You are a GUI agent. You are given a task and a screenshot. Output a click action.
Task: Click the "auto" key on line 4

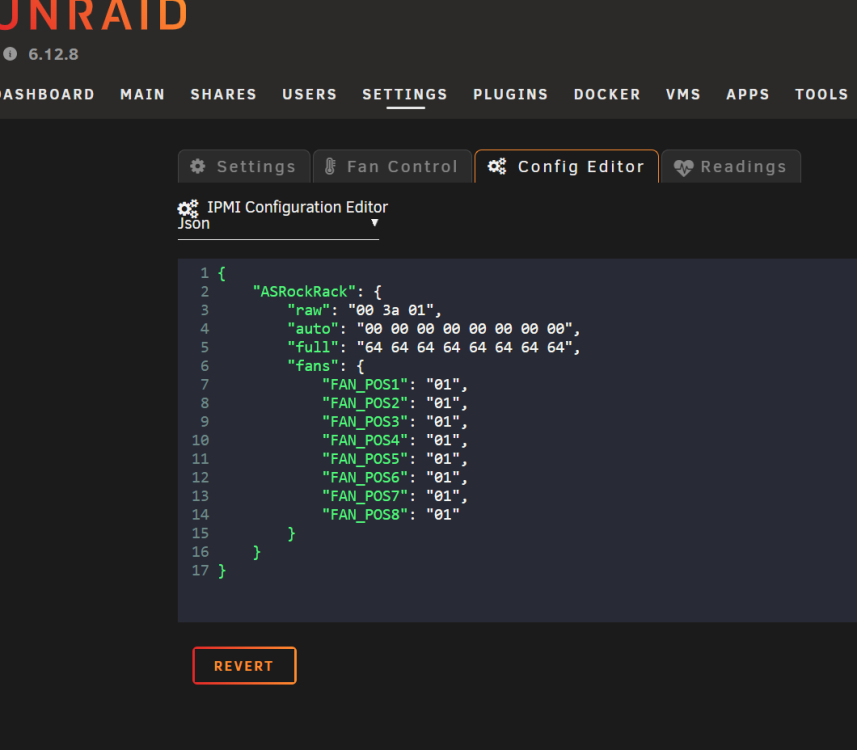point(313,329)
